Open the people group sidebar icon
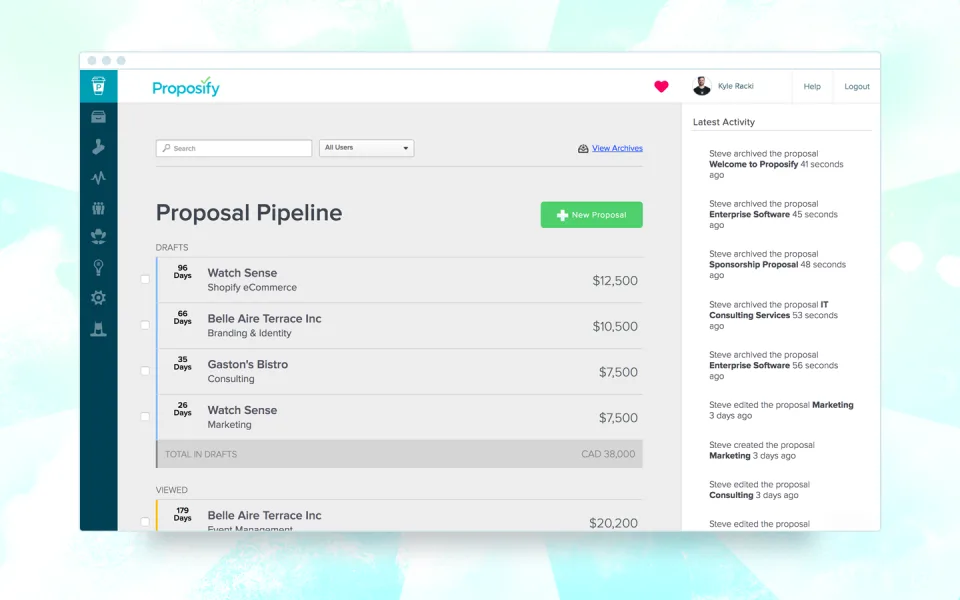Image resolution: width=960 pixels, height=600 pixels. pos(98,208)
